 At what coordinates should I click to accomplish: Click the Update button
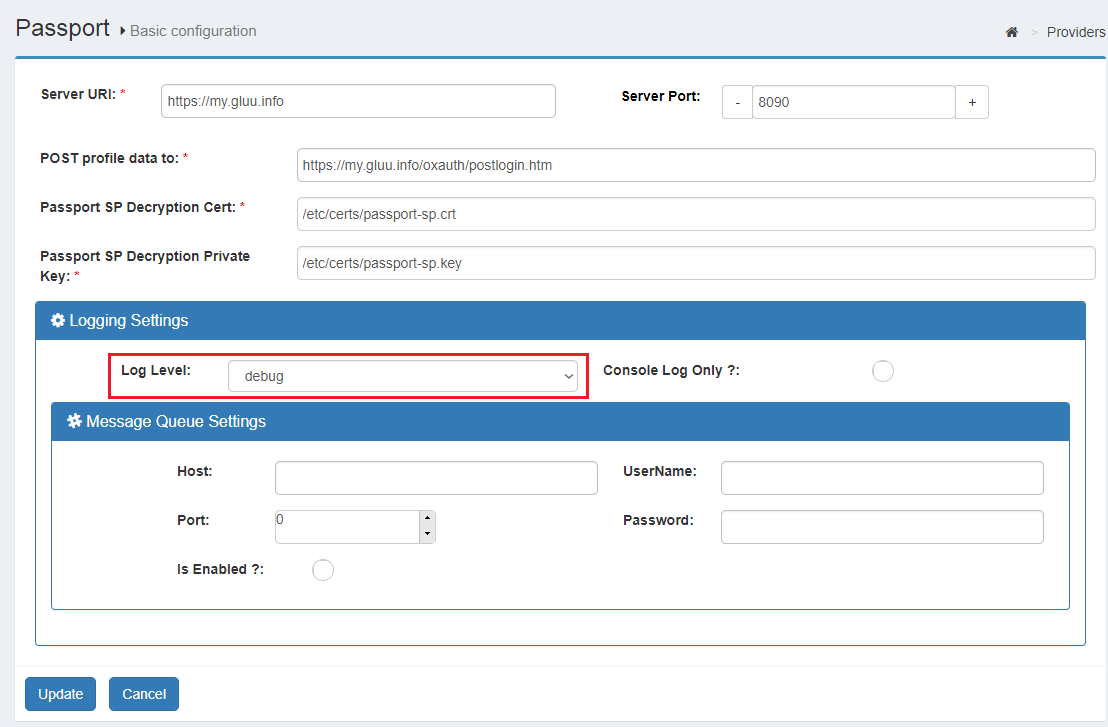click(x=60, y=694)
